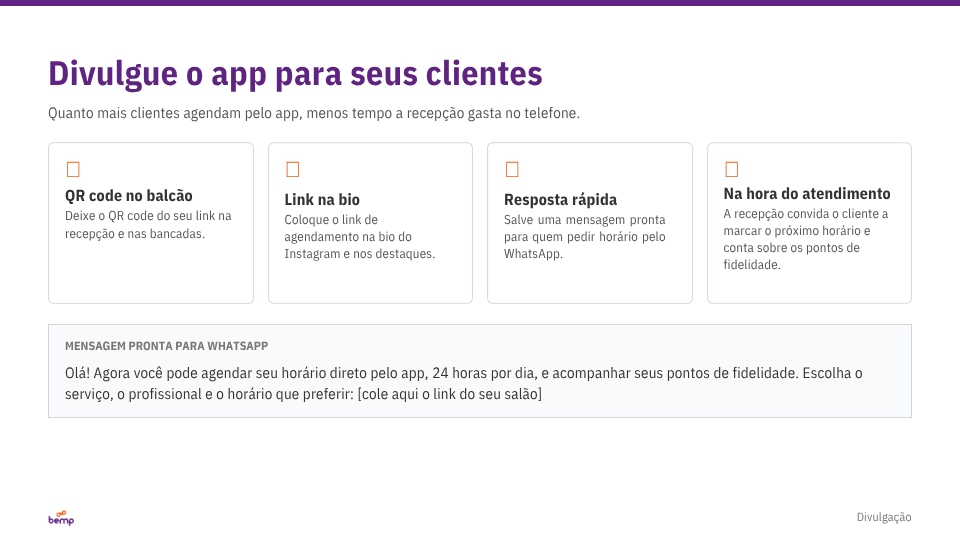Click the orange icon above Na hora do atendimento
The width and height of the screenshot is (960, 540).
[732, 169]
